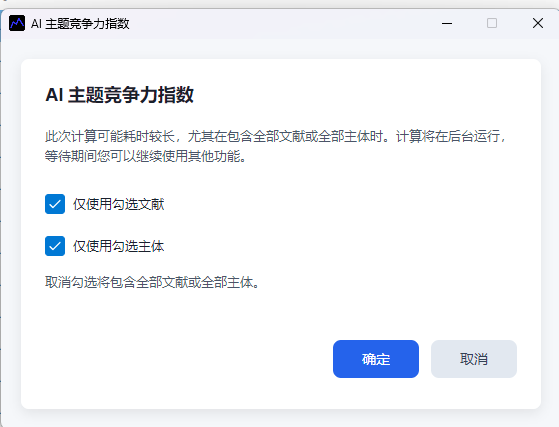This screenshot has height=427, width=559.
Task: Click the 仅使用勾选主体 label text
Action: (119, 246)
